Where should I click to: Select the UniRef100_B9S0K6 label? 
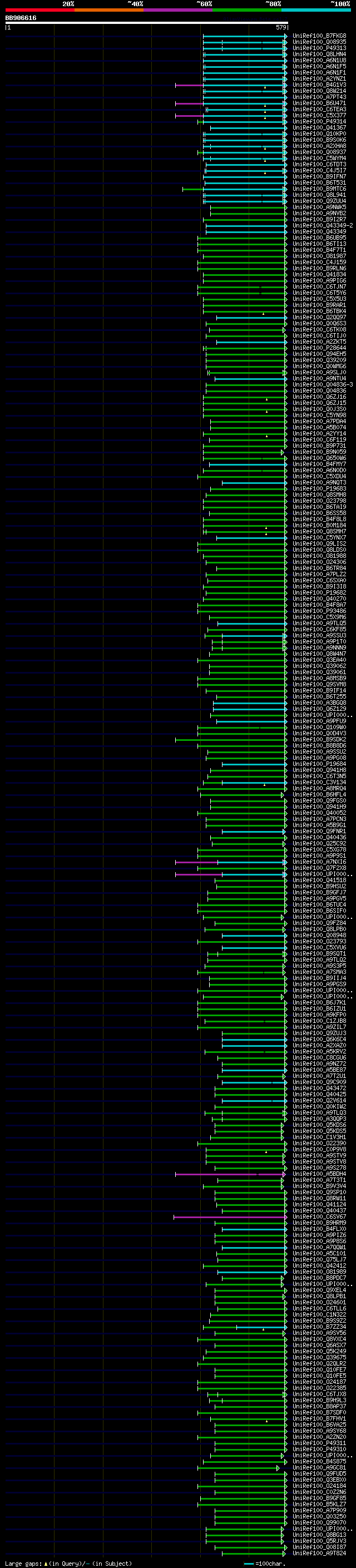(x=319, y=140)
